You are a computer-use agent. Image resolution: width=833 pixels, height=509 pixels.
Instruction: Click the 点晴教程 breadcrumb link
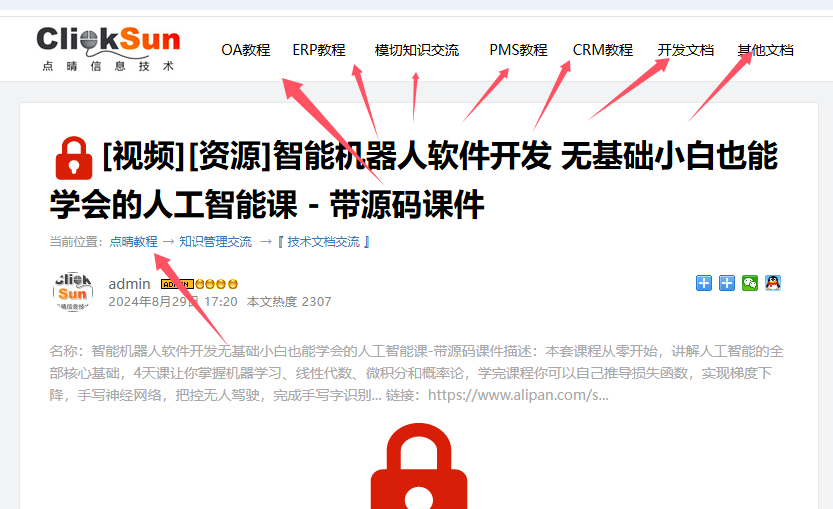133,242
